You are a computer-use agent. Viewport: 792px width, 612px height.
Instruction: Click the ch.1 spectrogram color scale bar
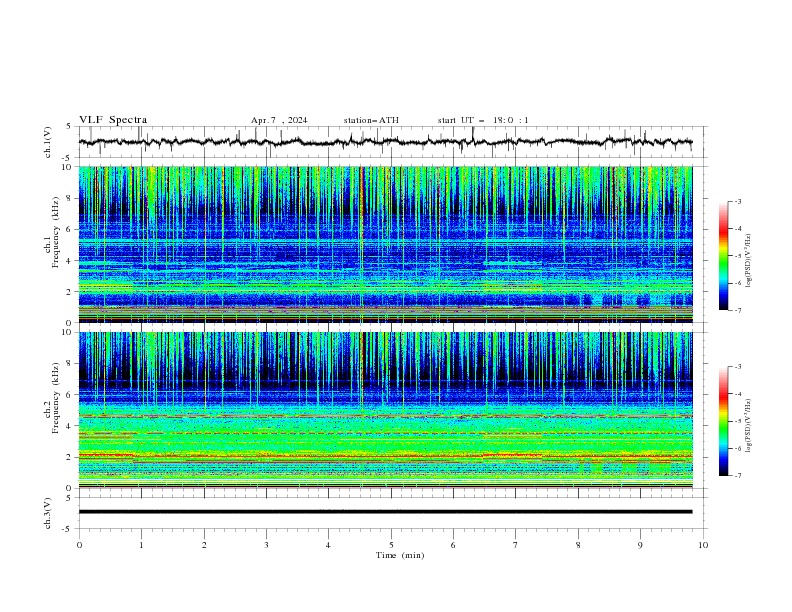[x=723, y=256]
